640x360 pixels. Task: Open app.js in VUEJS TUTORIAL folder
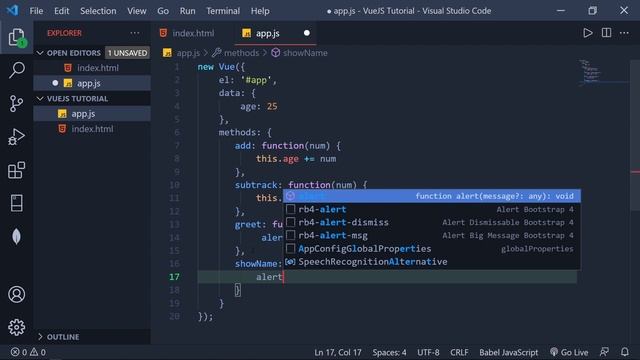92,113
